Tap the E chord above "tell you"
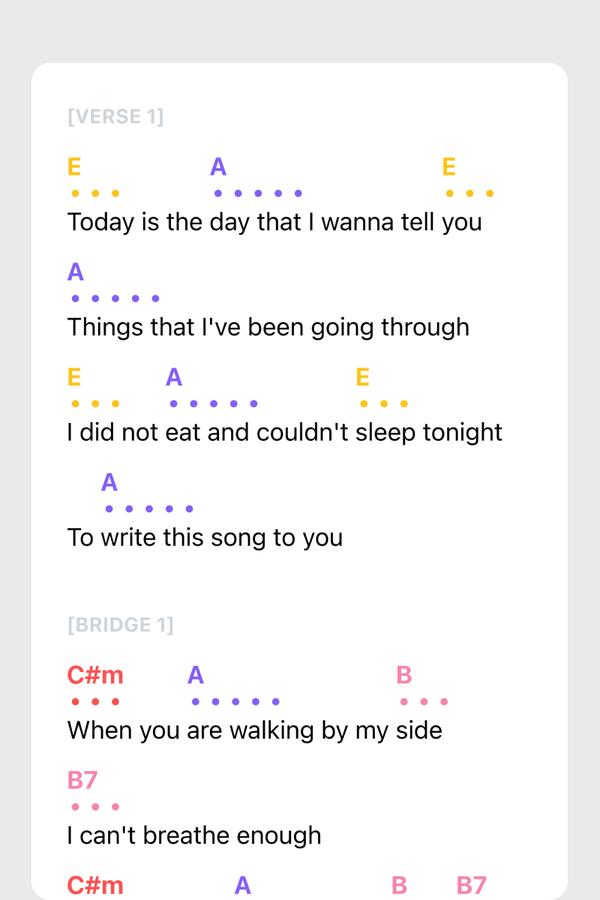The image size is (600, 900). pyautogui.click(x=449, y=167)
